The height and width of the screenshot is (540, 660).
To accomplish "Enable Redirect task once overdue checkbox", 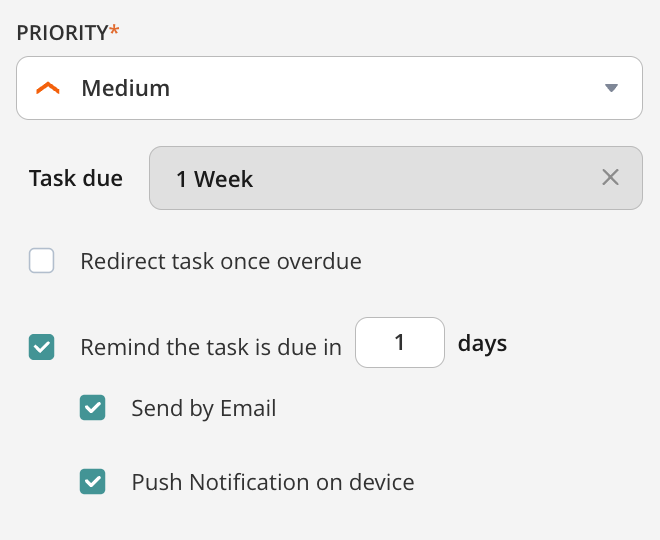I will (x=42, y=262).
